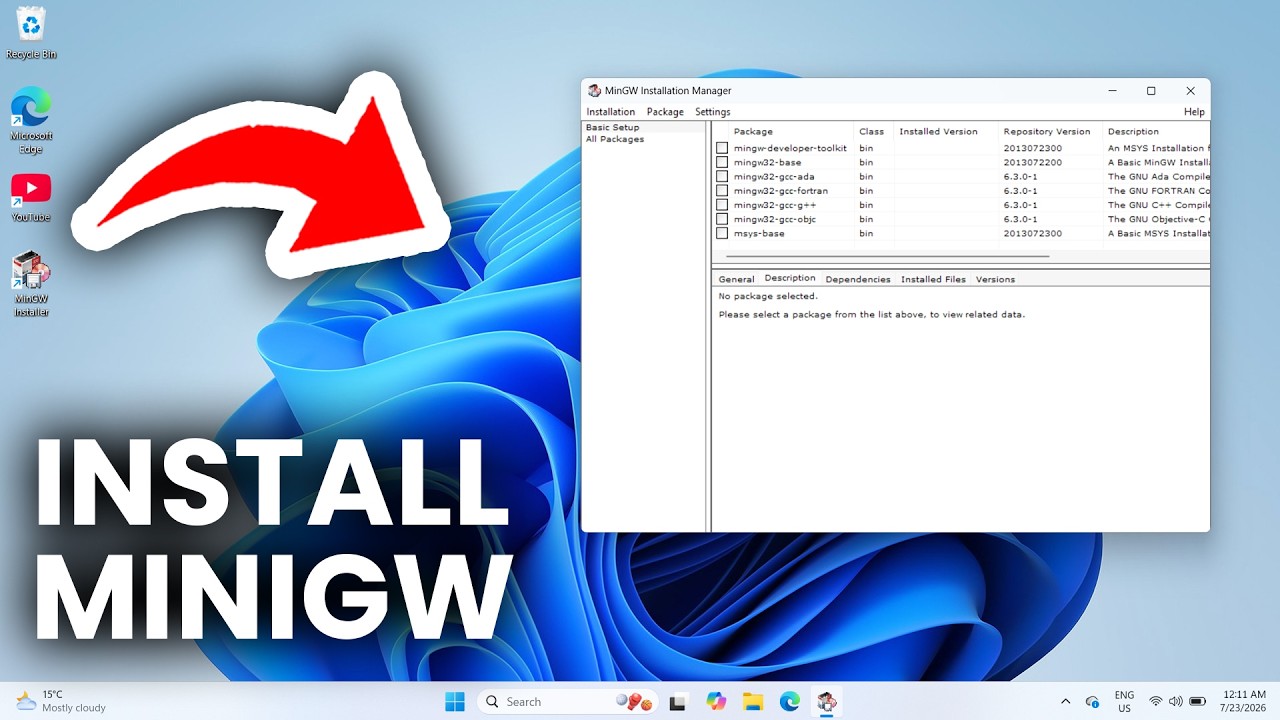Click the sports highlight icon in the search box
Viewport: 1280px width, 720px height.
tap(634, 702)
